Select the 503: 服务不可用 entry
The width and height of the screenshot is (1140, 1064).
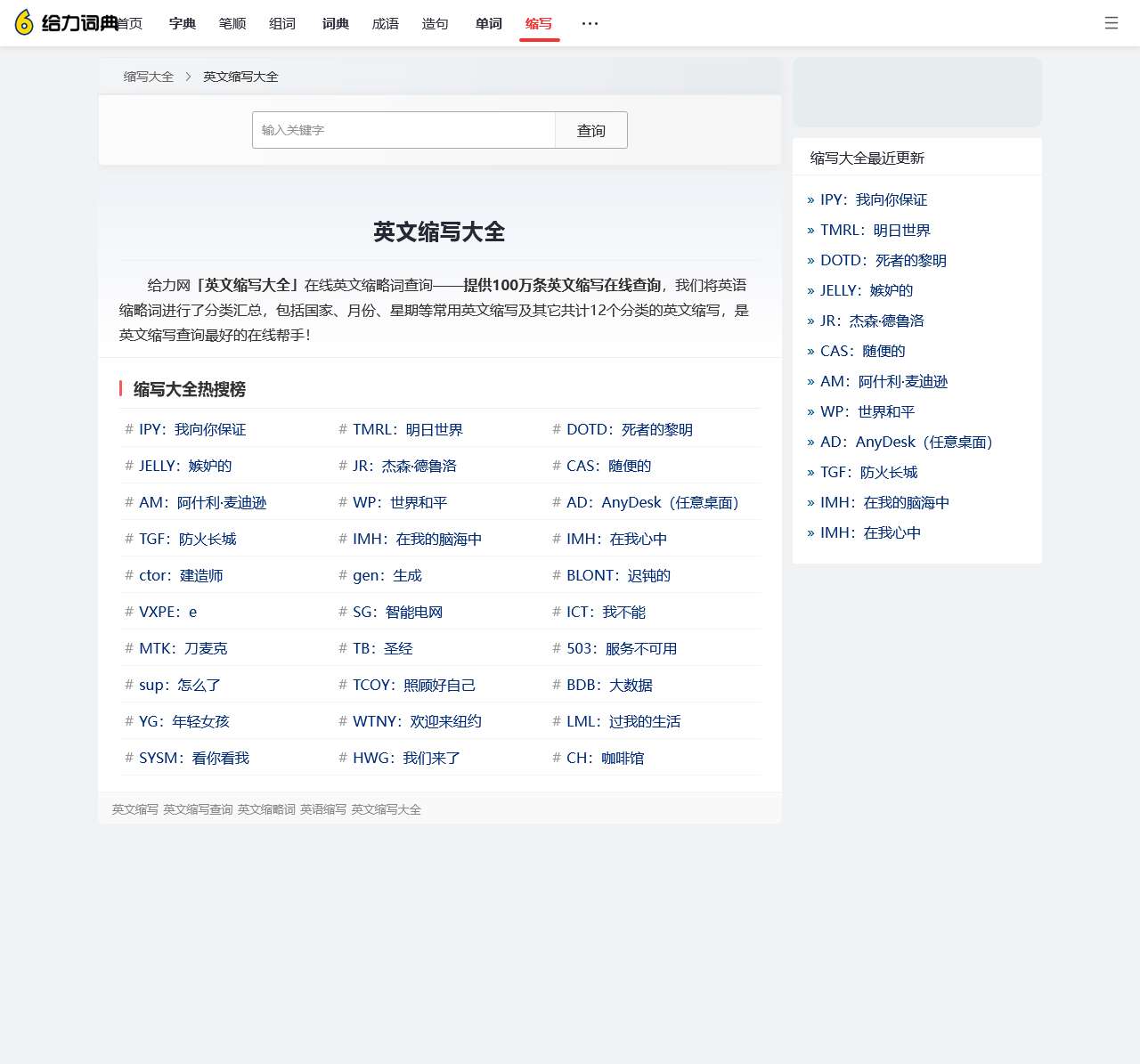pyautogui.click(x=622, y=648)
